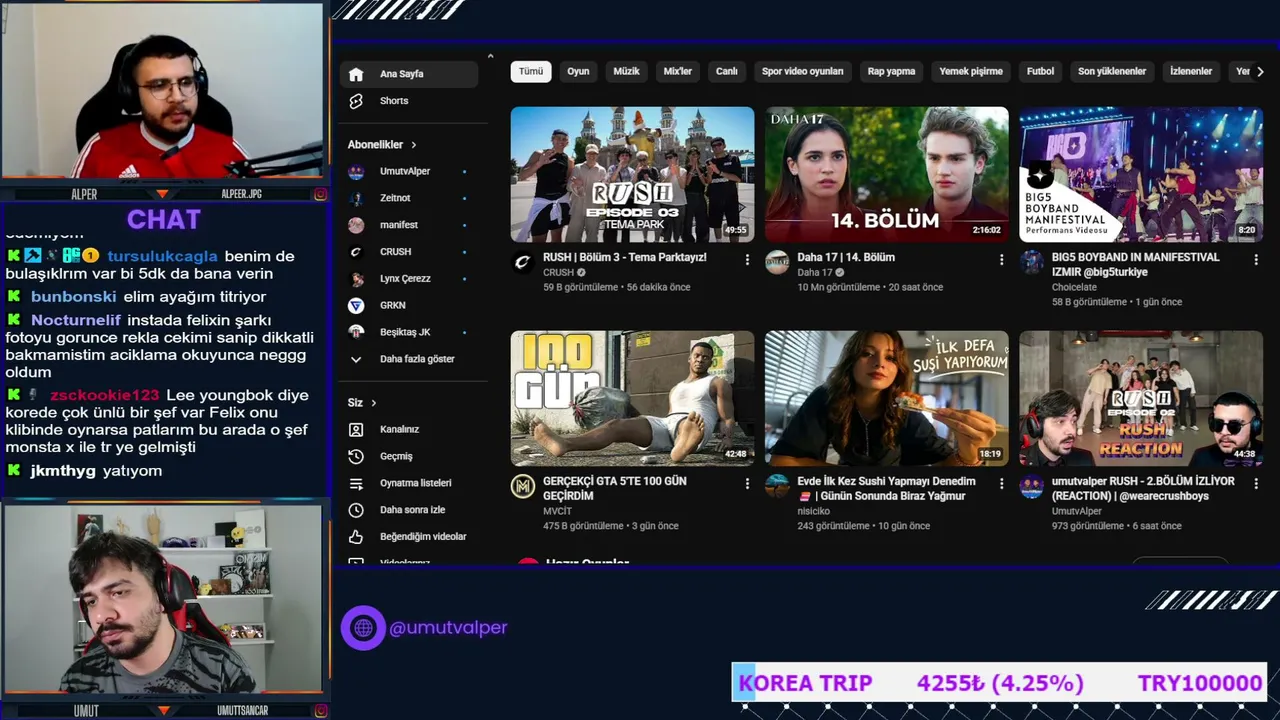Viewport: 1280px width, 720px height.
Task: Open options menu for BIG5 BOYBAND video
Action: click(x=1256, y=259)
